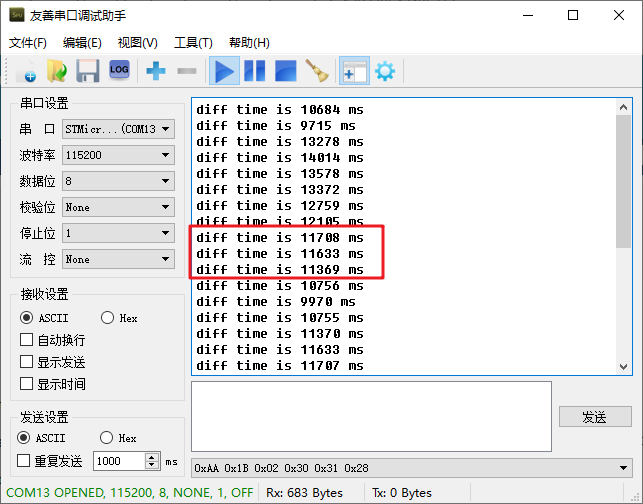Open the 视图(V) menu

pos(137,43)
